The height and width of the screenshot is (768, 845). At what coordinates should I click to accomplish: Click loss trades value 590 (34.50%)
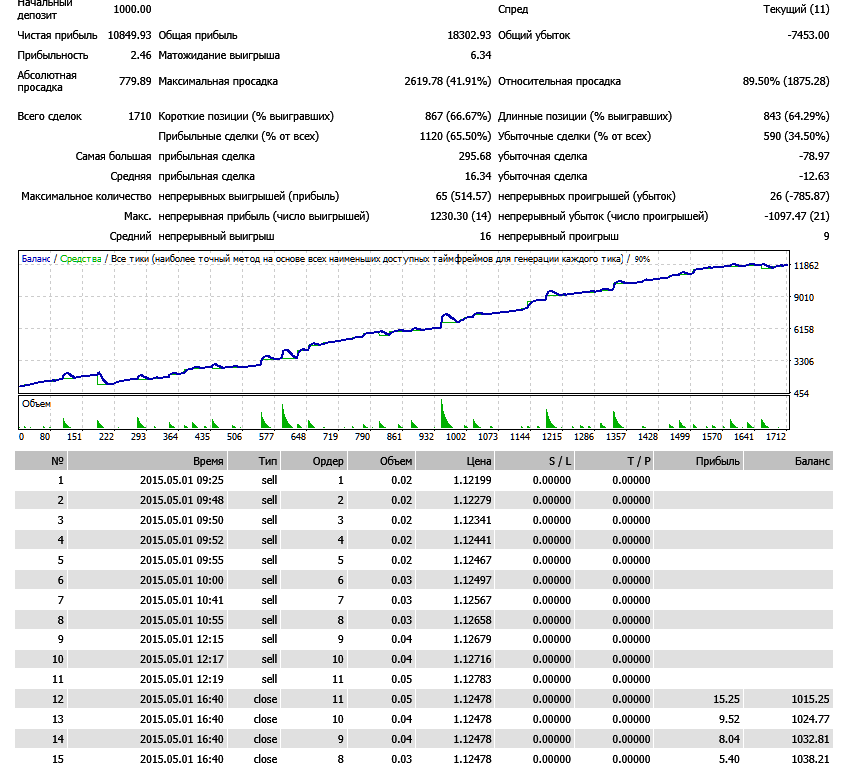coord(796,136)
